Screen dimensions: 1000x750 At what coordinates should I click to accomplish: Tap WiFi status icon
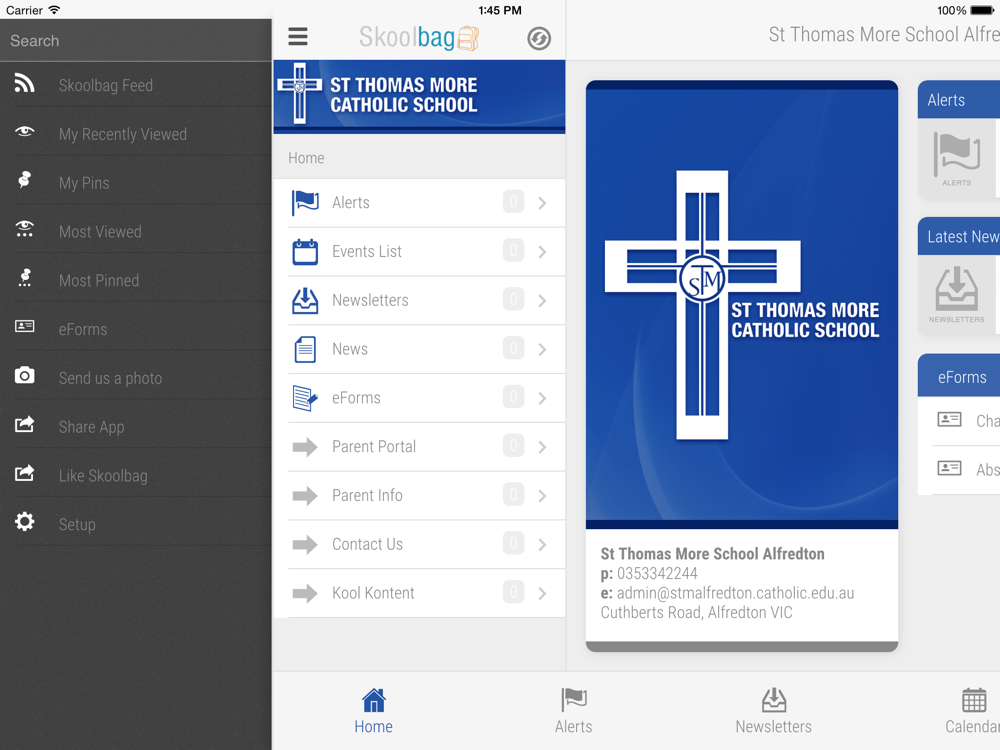[x=54, y=10]
